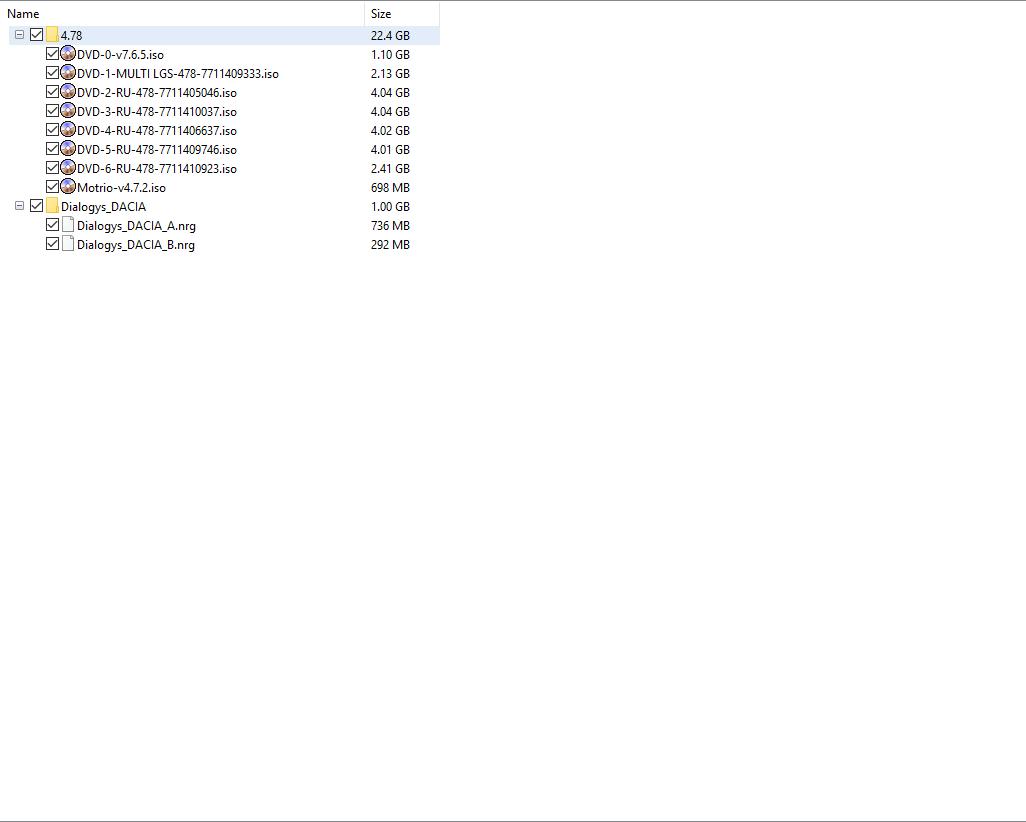Uncheck the Dialogys_DACIA_A.nrg checkbox
Image resolution: width=1026 pixels, height=822 pixels.
52,224
